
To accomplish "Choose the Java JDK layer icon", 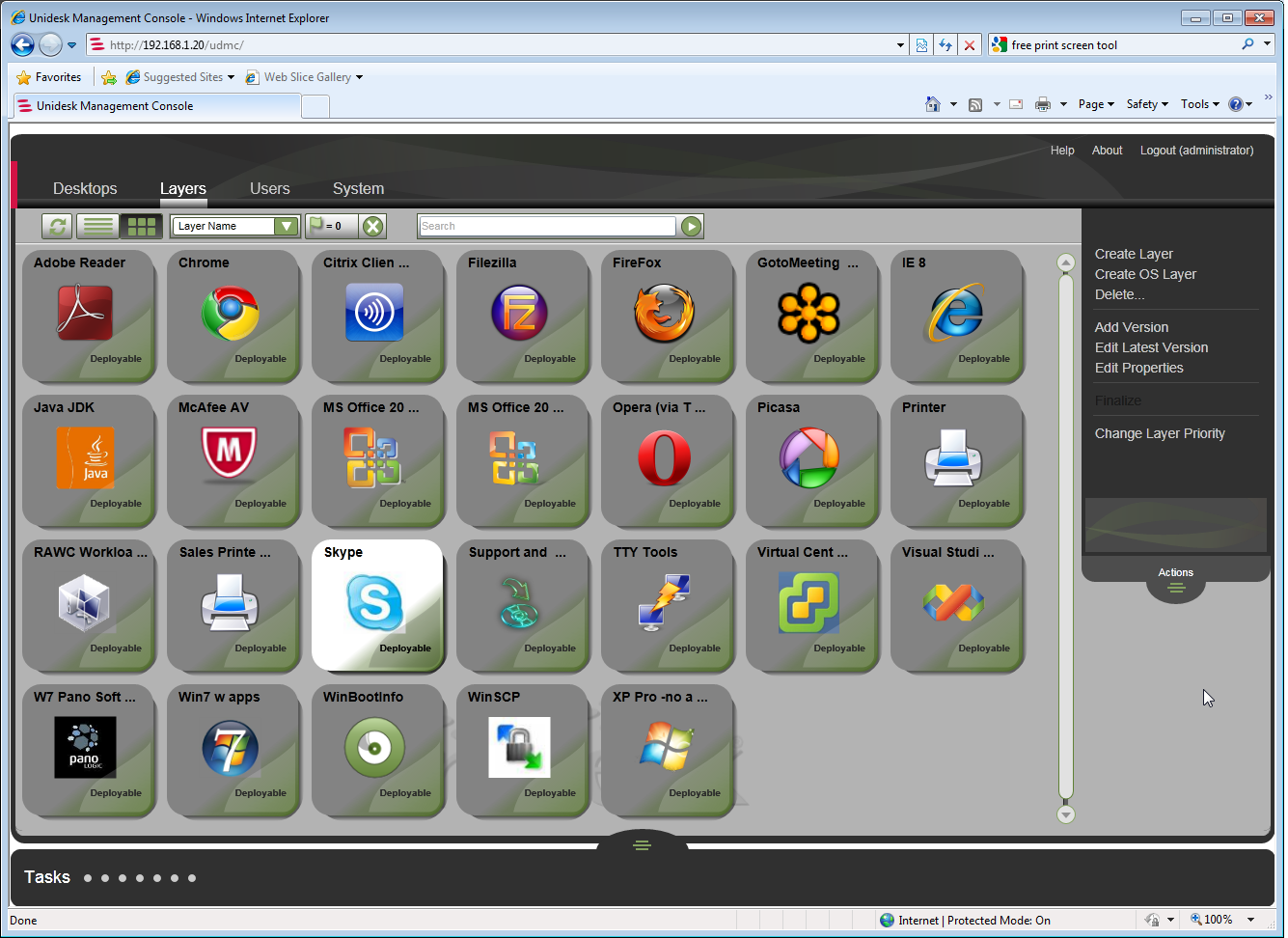I will coord(85,457).
